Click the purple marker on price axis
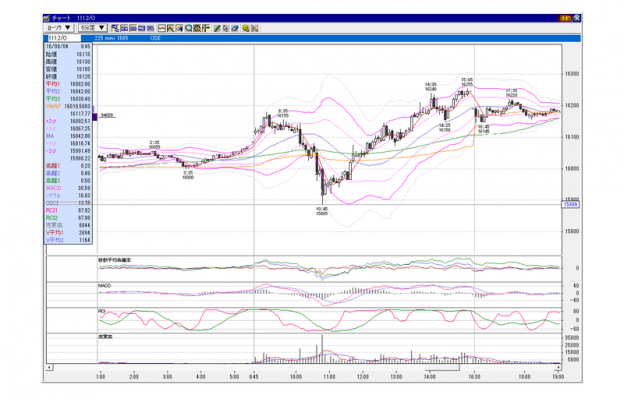Viewport: 624px width, 395px height. click(95, 117)
